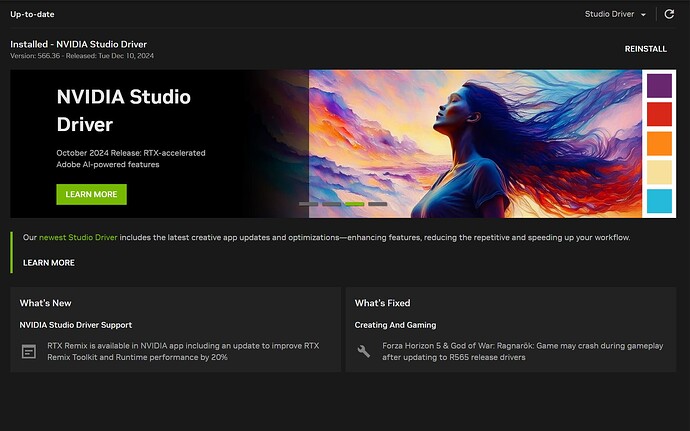
Task: Click the wrench icon in What's Fixed
Action: pyautogui.click(x=364, y=351)
